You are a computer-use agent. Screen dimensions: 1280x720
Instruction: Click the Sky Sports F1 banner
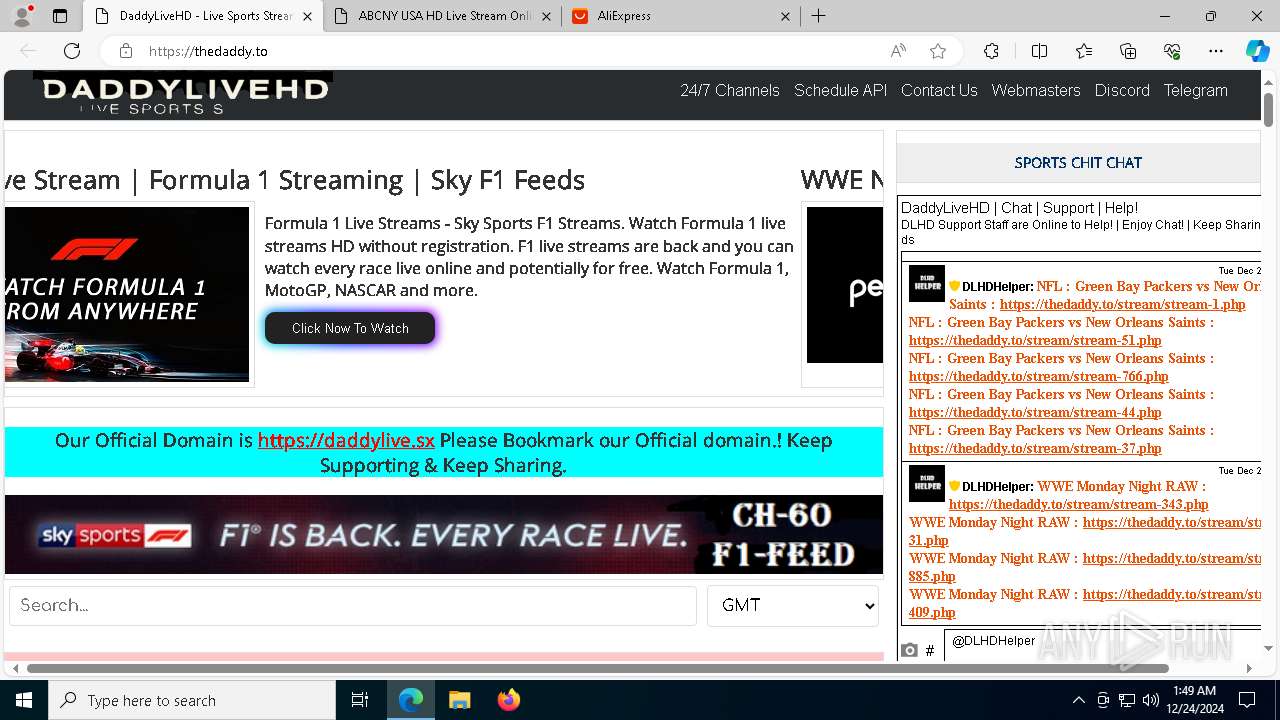click(x=444, y=535)
